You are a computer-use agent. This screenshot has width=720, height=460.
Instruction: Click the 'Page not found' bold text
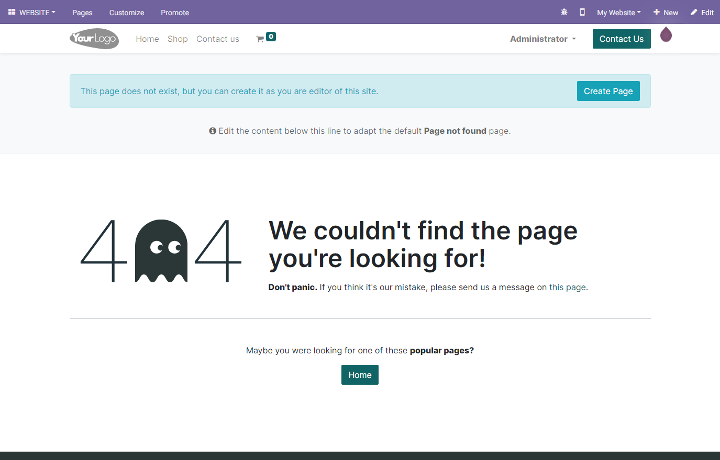(x=455, y=131)
